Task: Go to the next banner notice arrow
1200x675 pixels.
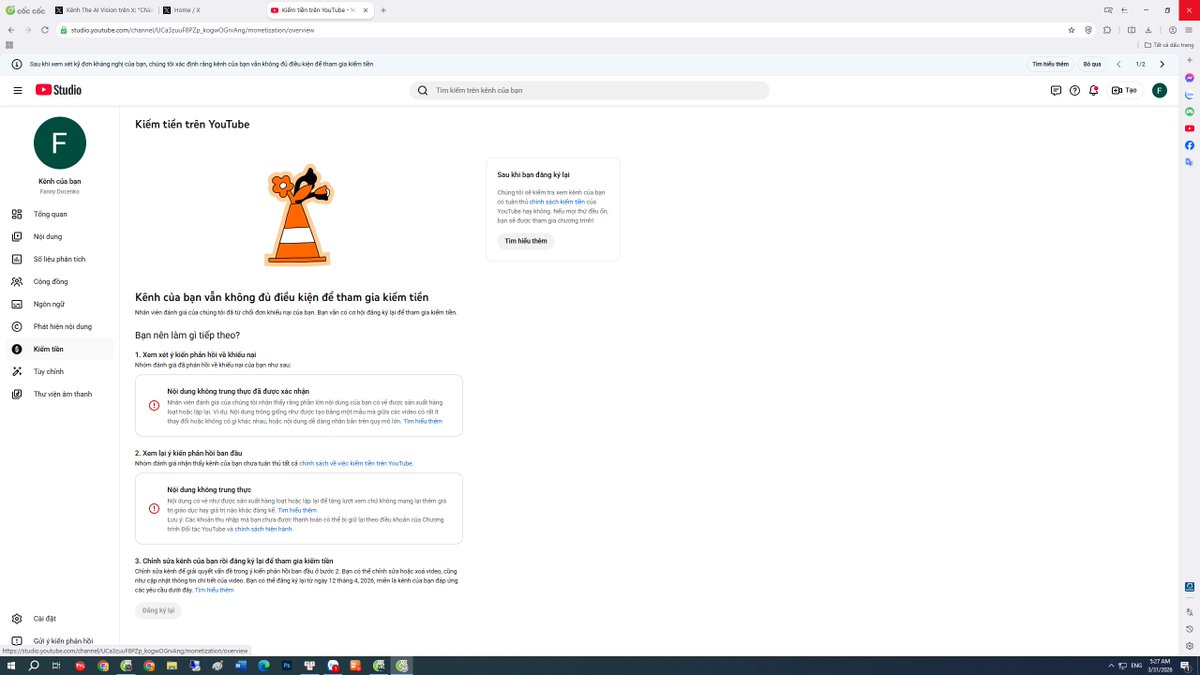Action: [1161, 64]
